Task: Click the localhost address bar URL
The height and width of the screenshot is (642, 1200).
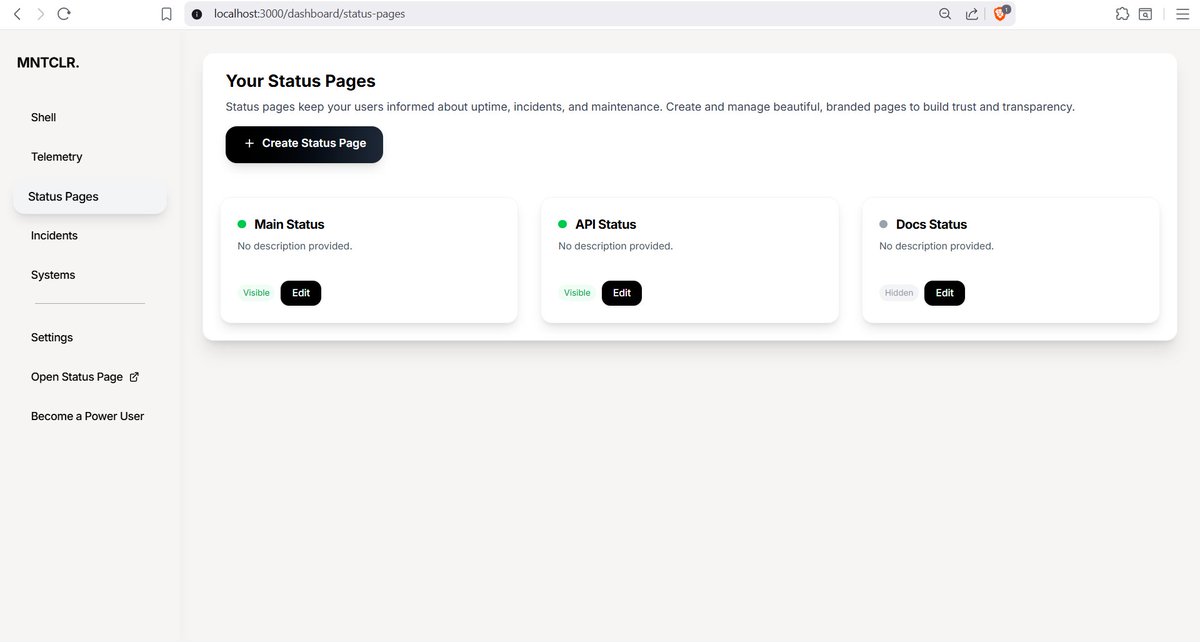Action: [x=310, y=14]
